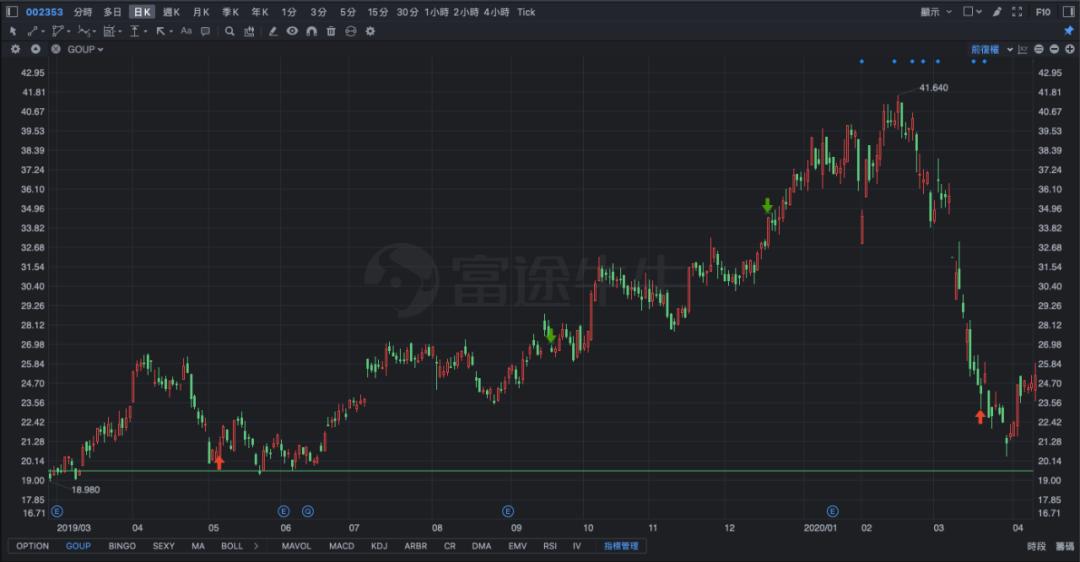Enable magnet snap mode

point(311,31)
